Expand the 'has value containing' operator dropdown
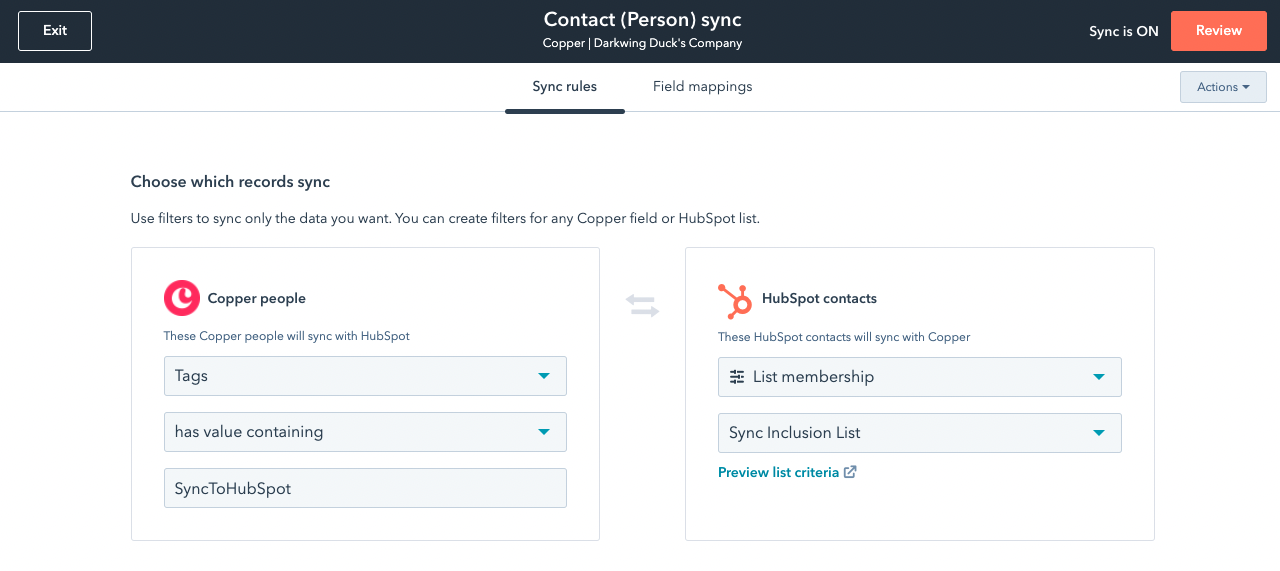This screenshot has width=1280, height=571. coord(365,432)
